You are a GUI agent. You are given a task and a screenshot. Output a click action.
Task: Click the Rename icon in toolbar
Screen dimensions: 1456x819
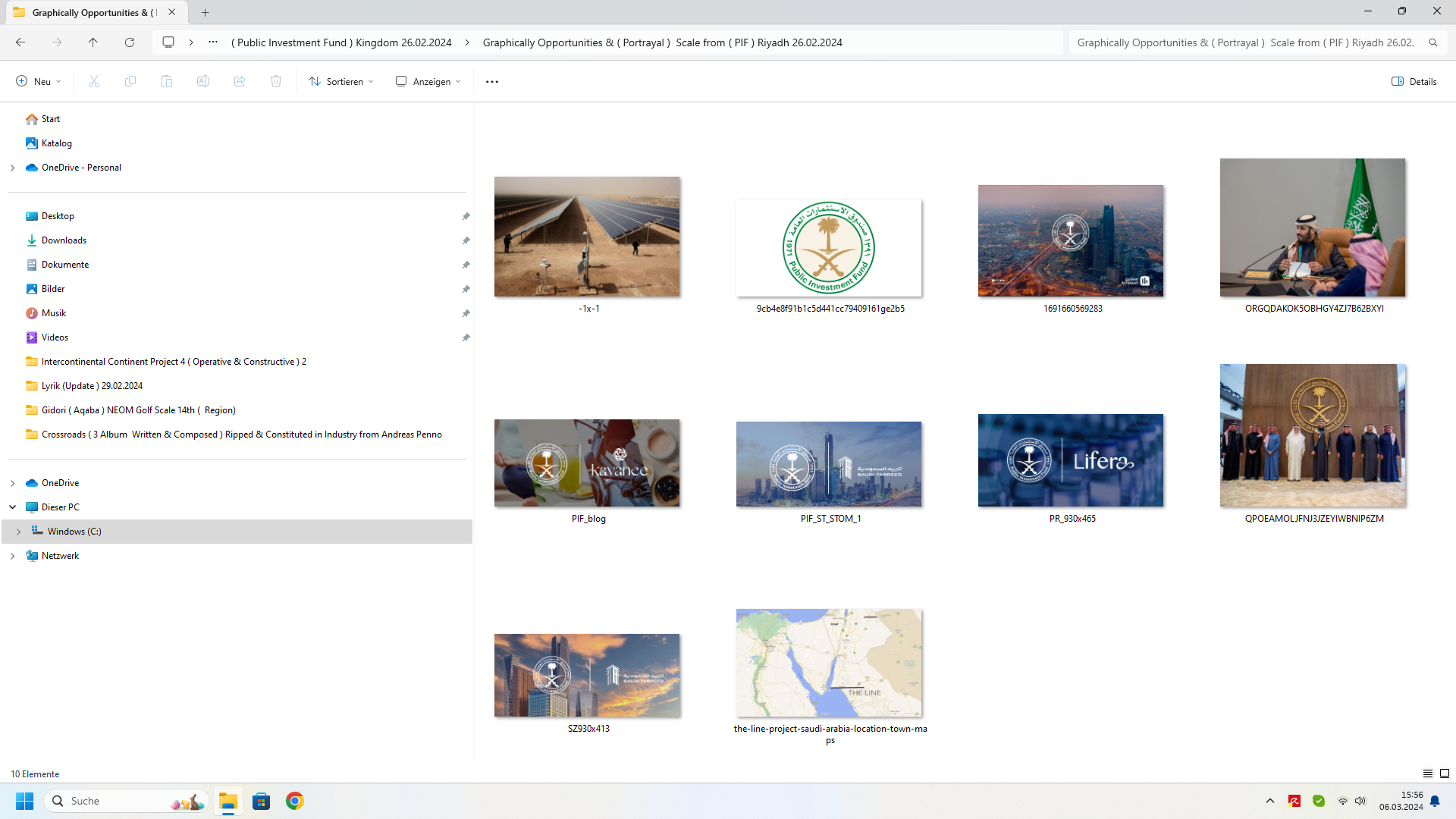(203, 81)
